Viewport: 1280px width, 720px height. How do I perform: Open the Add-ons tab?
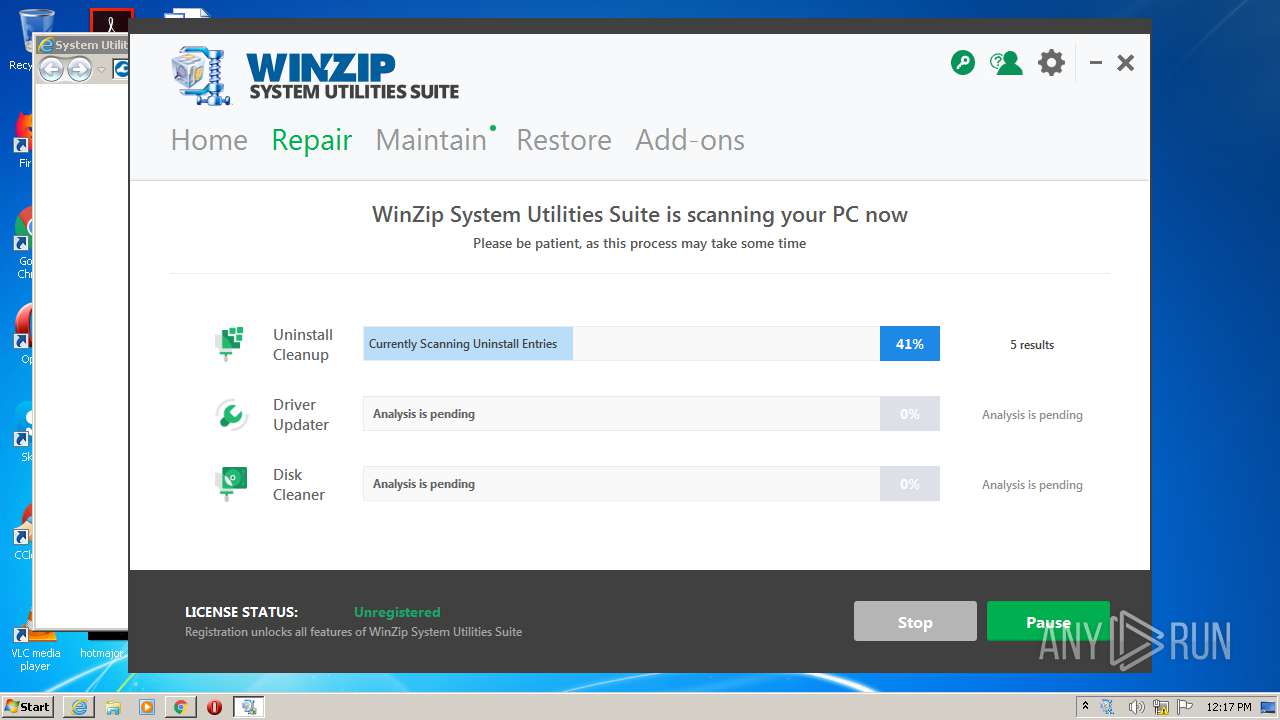[x=690, y=140]
